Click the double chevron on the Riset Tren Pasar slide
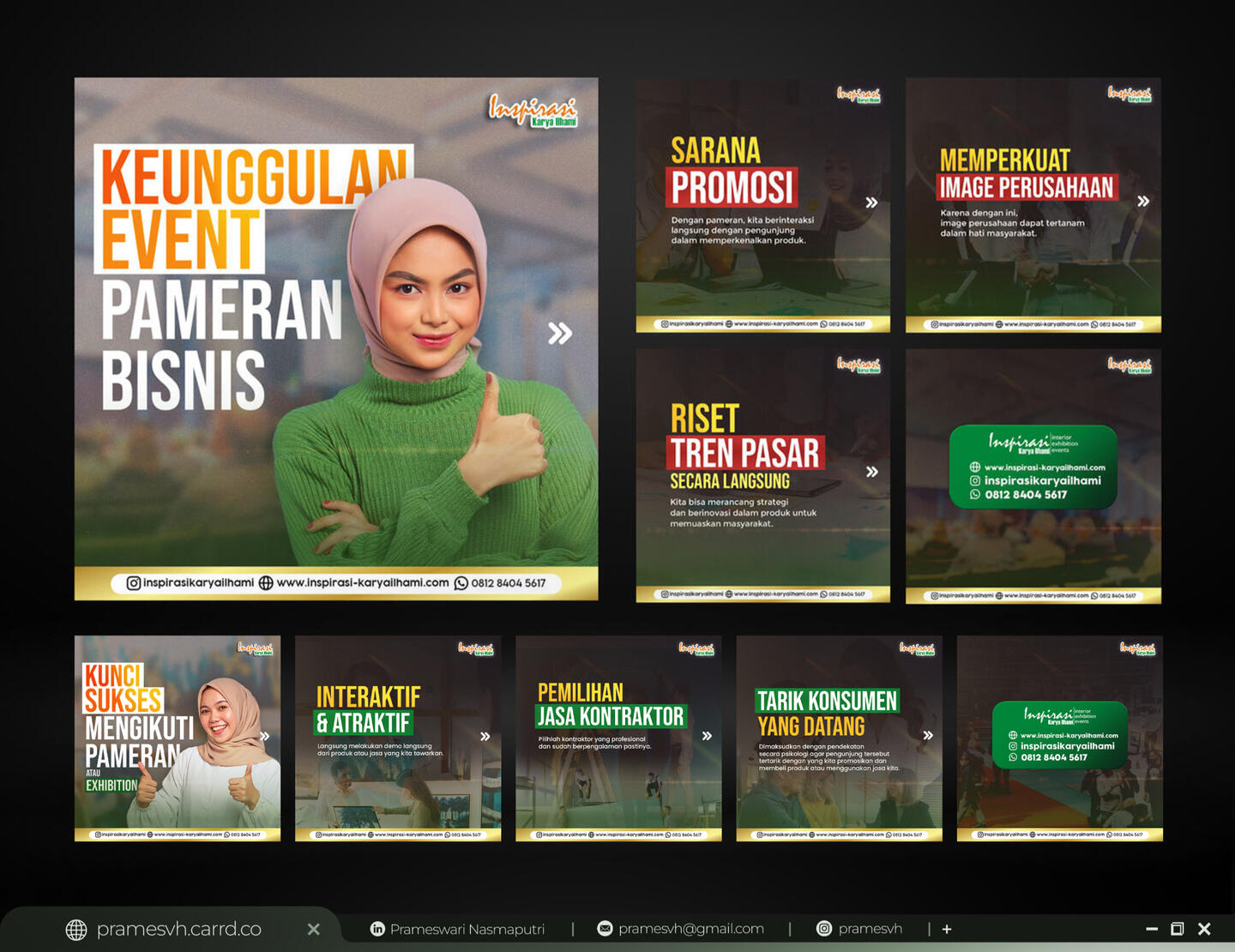 pyautogui.click(x=871, y=472)
